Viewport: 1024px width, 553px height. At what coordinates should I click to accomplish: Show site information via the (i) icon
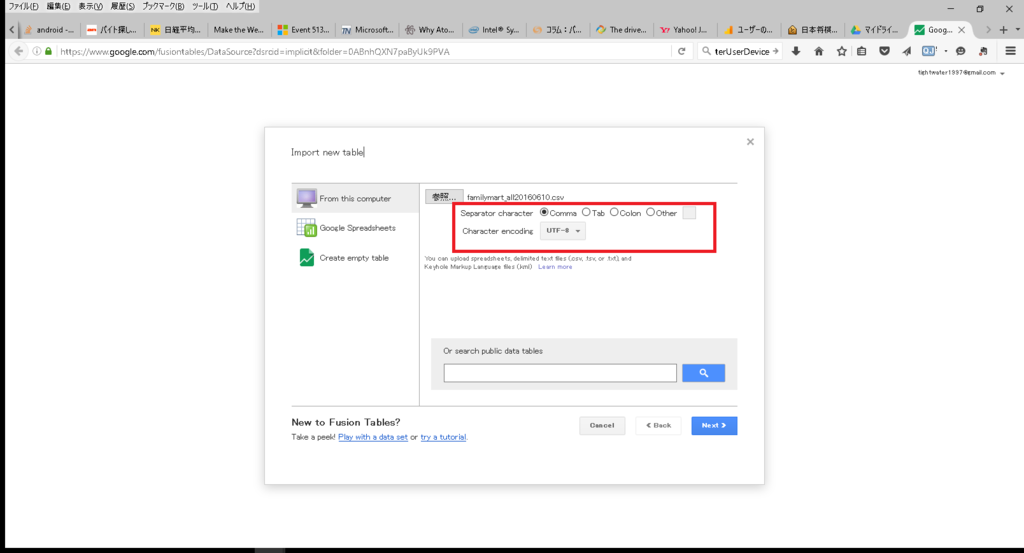[x=37, y=51]
